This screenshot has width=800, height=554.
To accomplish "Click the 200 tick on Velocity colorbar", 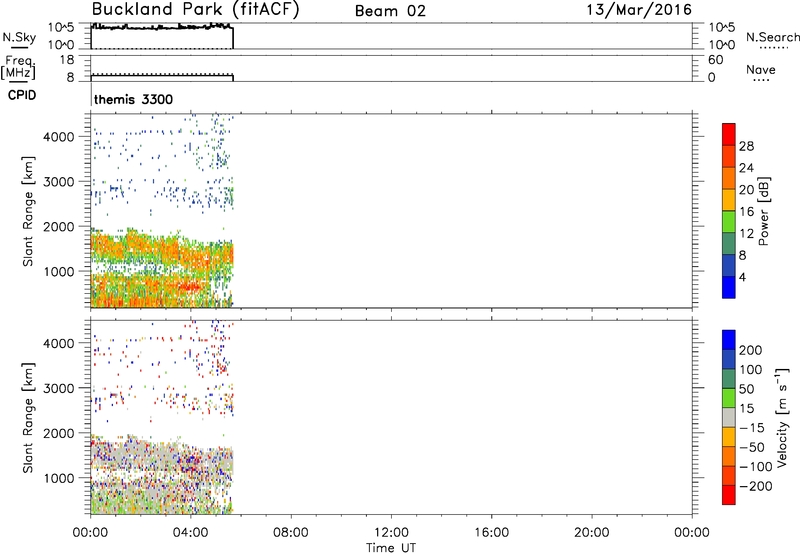I will (751, 350).
